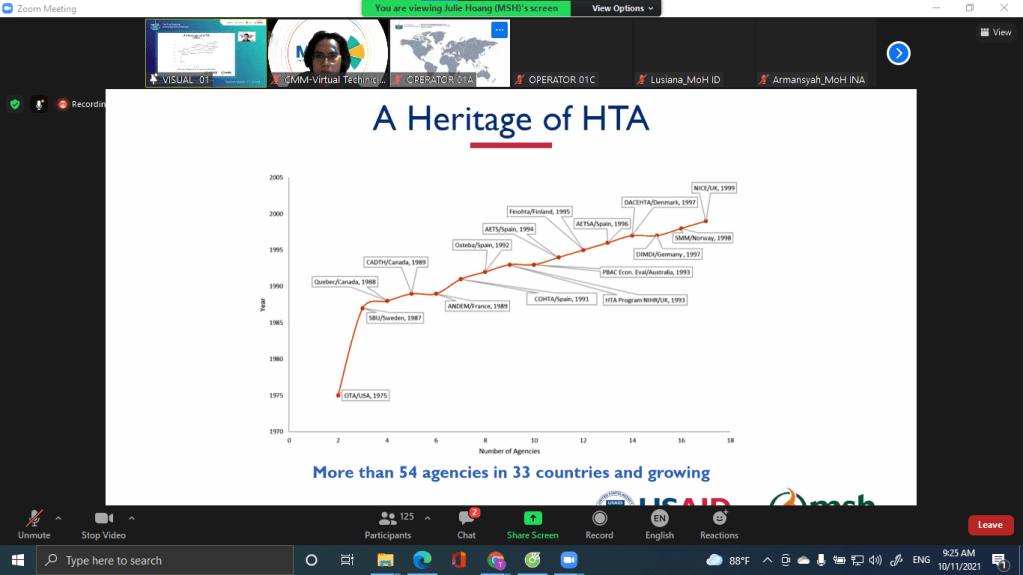1023x575 pixels.
Task: Open more options on OPERATOR 01A thumbnail
Action: coord(499,30)
